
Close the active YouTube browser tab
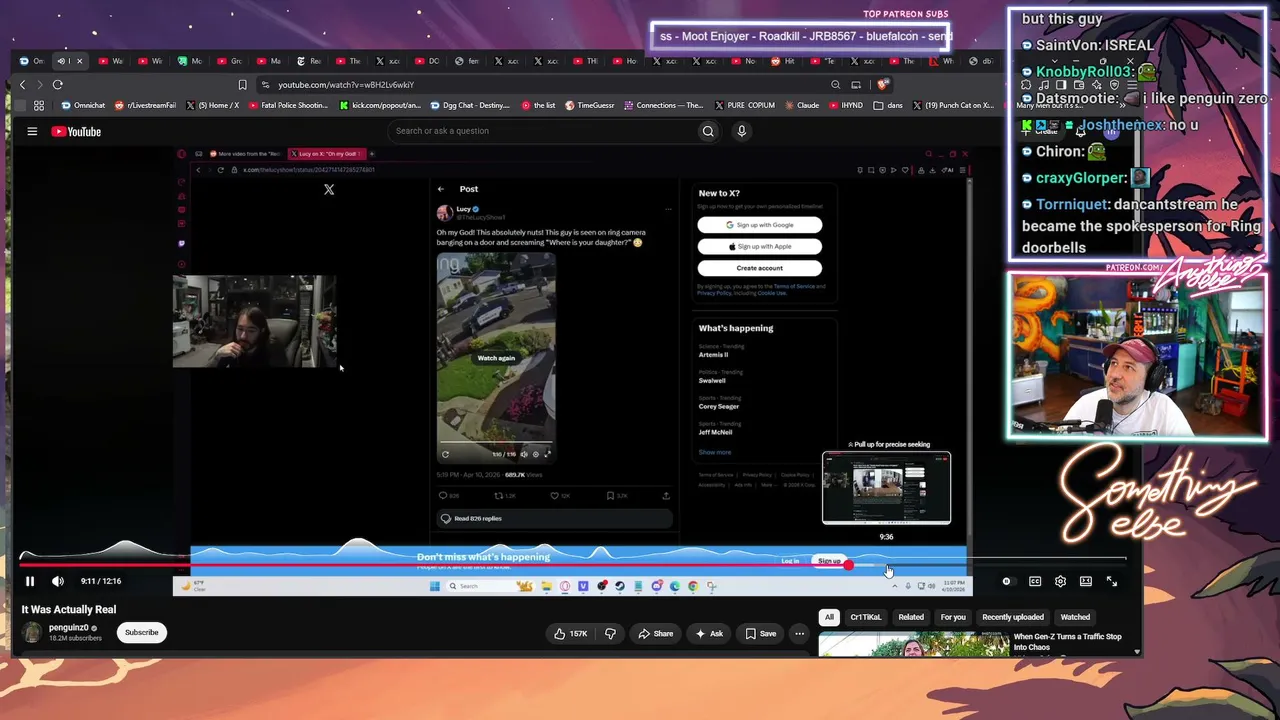pos(80,61)
